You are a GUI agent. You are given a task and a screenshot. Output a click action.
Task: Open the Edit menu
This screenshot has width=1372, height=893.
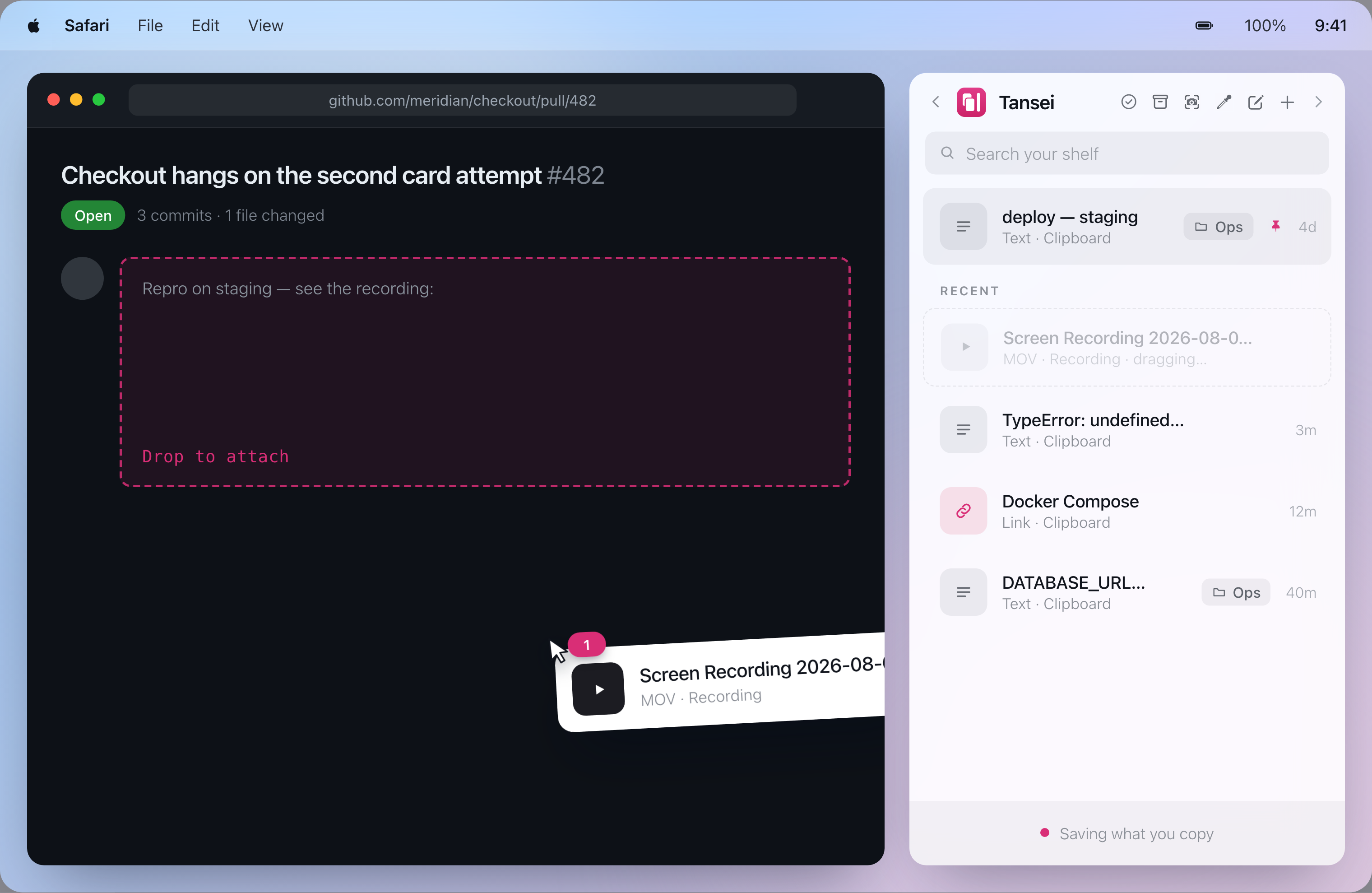(x=205, y=25)
